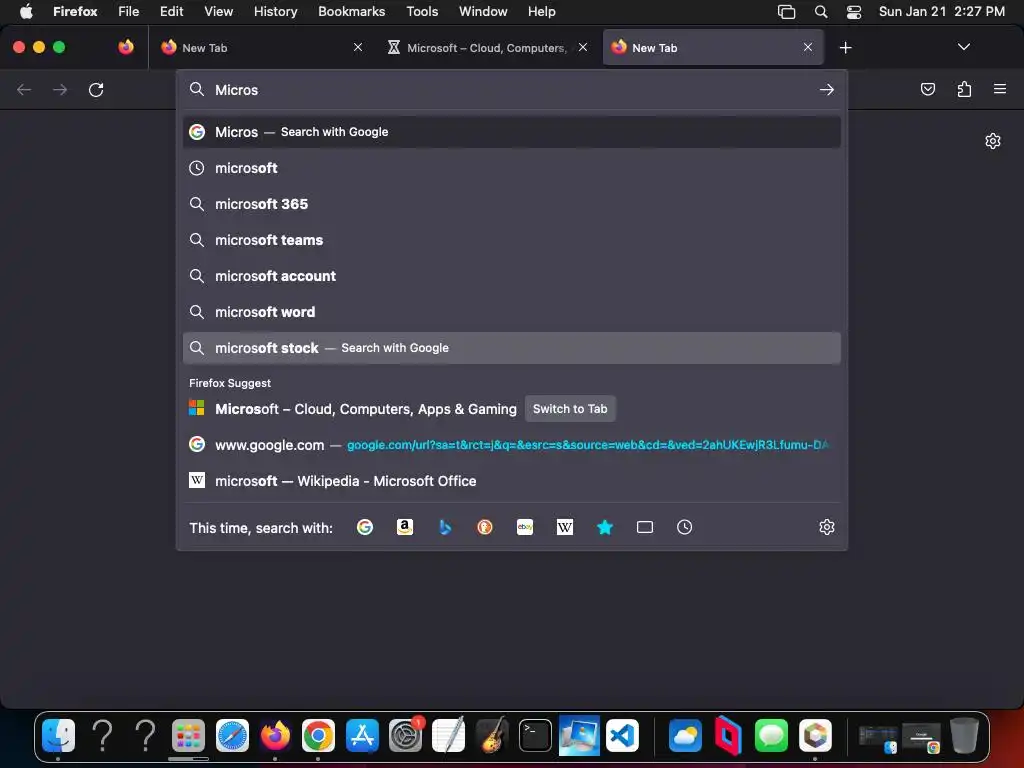Select the 'microsoft account' suggestion

(512, 276)
